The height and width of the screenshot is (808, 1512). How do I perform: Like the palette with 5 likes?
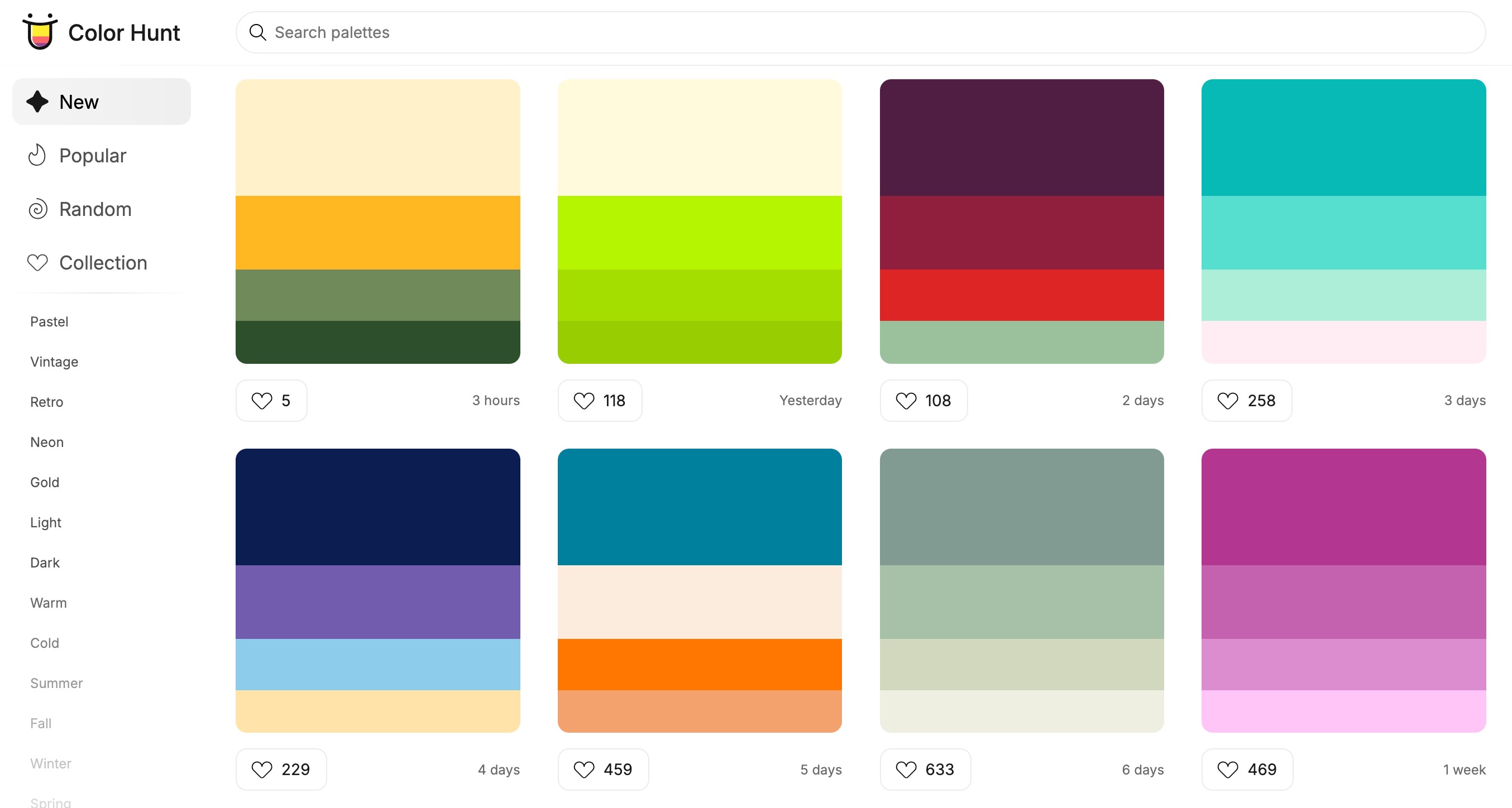coord(271,400)
